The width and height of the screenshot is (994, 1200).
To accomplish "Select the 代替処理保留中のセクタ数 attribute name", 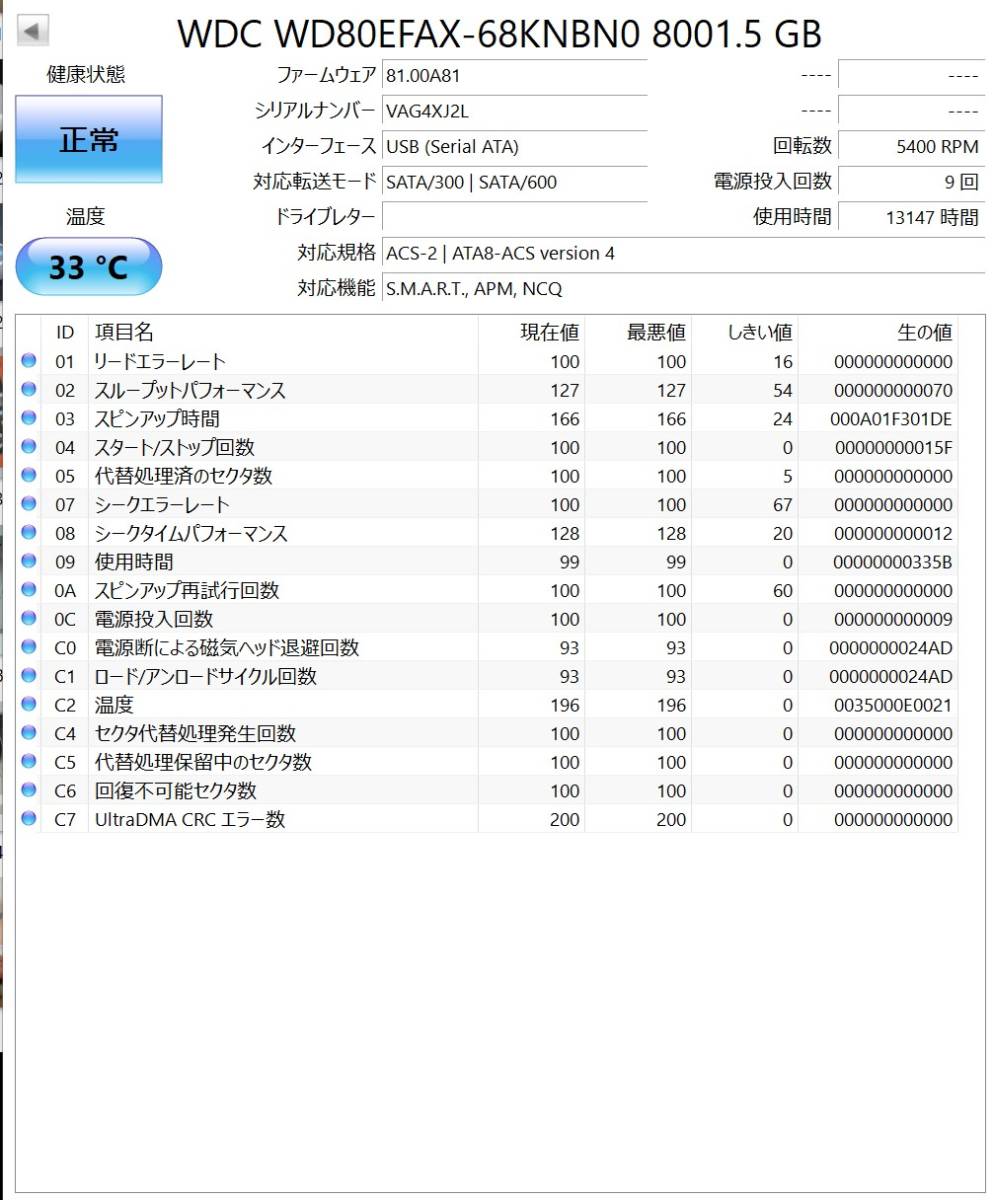I will 203,763.
